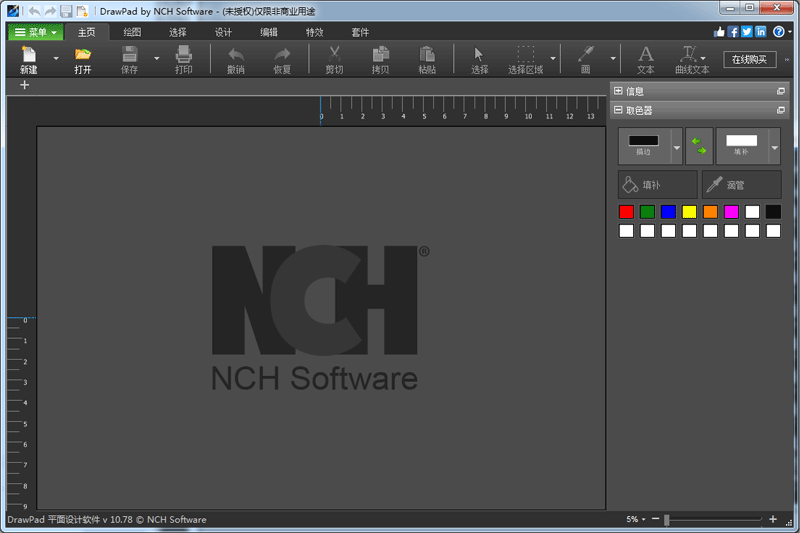Open the Facebook share icon
This screenshot has width=800, height=533.
[x=733, y=32]
